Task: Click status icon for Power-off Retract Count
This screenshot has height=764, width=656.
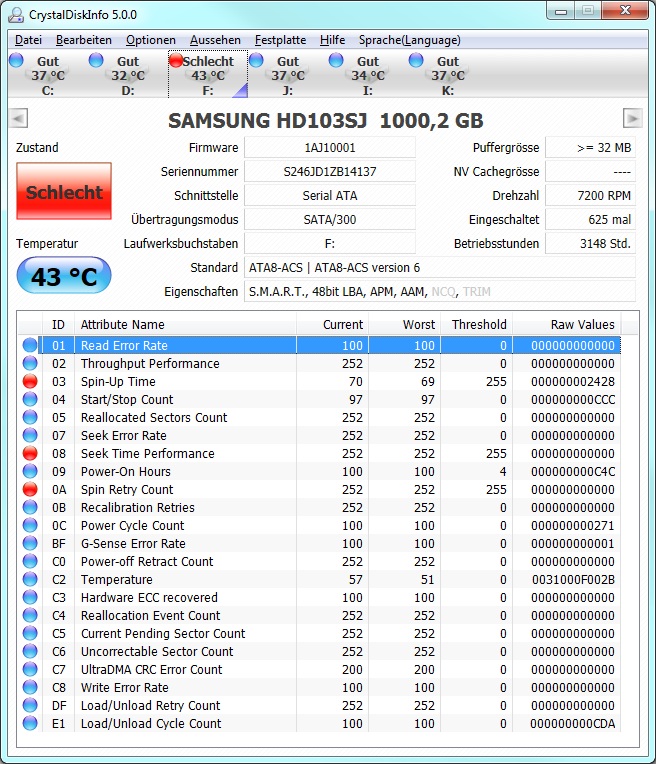Action: click(30, 561)
